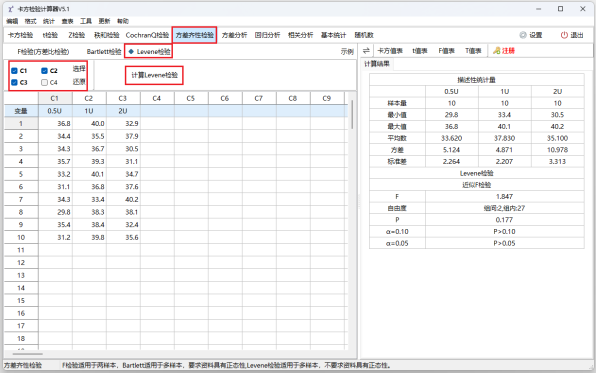Uncheck the C3 column checkbox
The height and width of the screenshot is (373, 596).
pos(14,83)
